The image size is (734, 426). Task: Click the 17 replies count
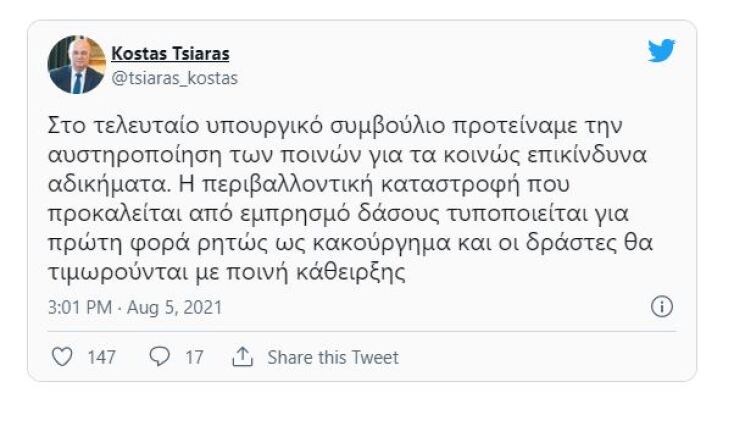click(194, 357)
